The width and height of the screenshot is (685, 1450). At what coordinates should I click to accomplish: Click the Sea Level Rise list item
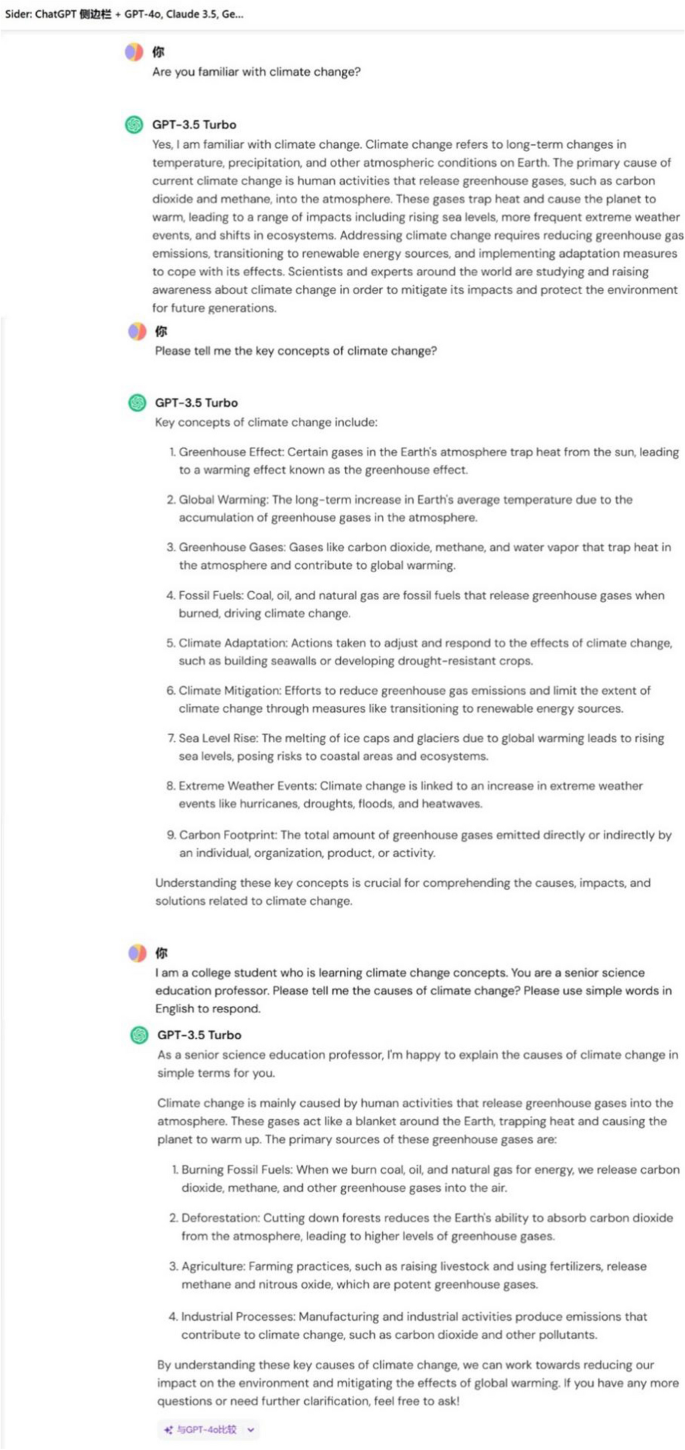coord(416,747)
